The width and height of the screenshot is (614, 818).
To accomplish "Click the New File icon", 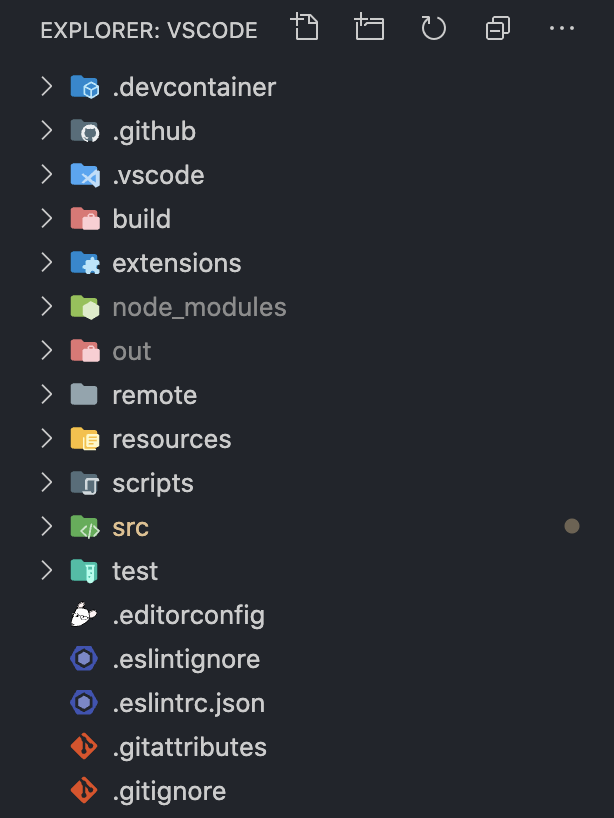I will (305, 28).
